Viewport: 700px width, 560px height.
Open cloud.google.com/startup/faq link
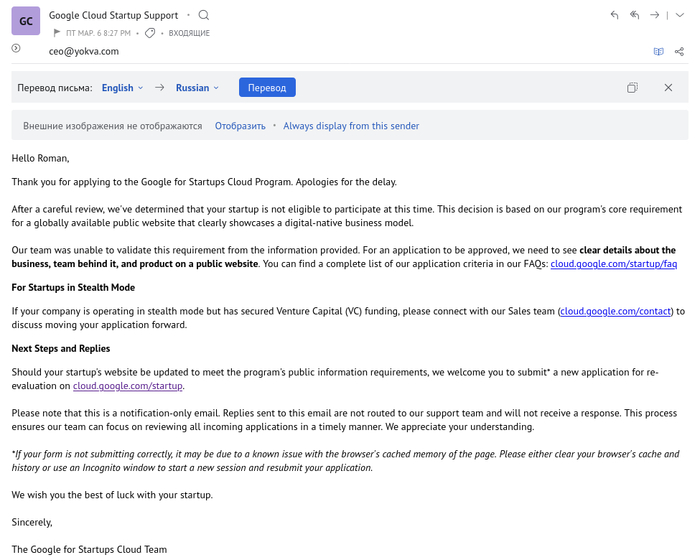[x=613, y=264]
